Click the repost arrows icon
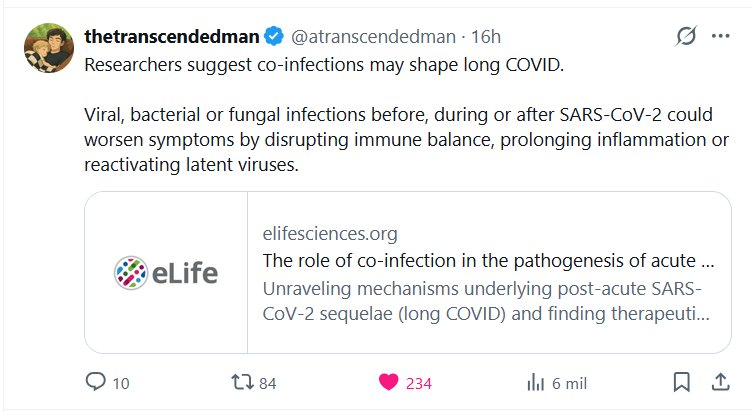This screenshot has width=752, height=412. point(240,383)
